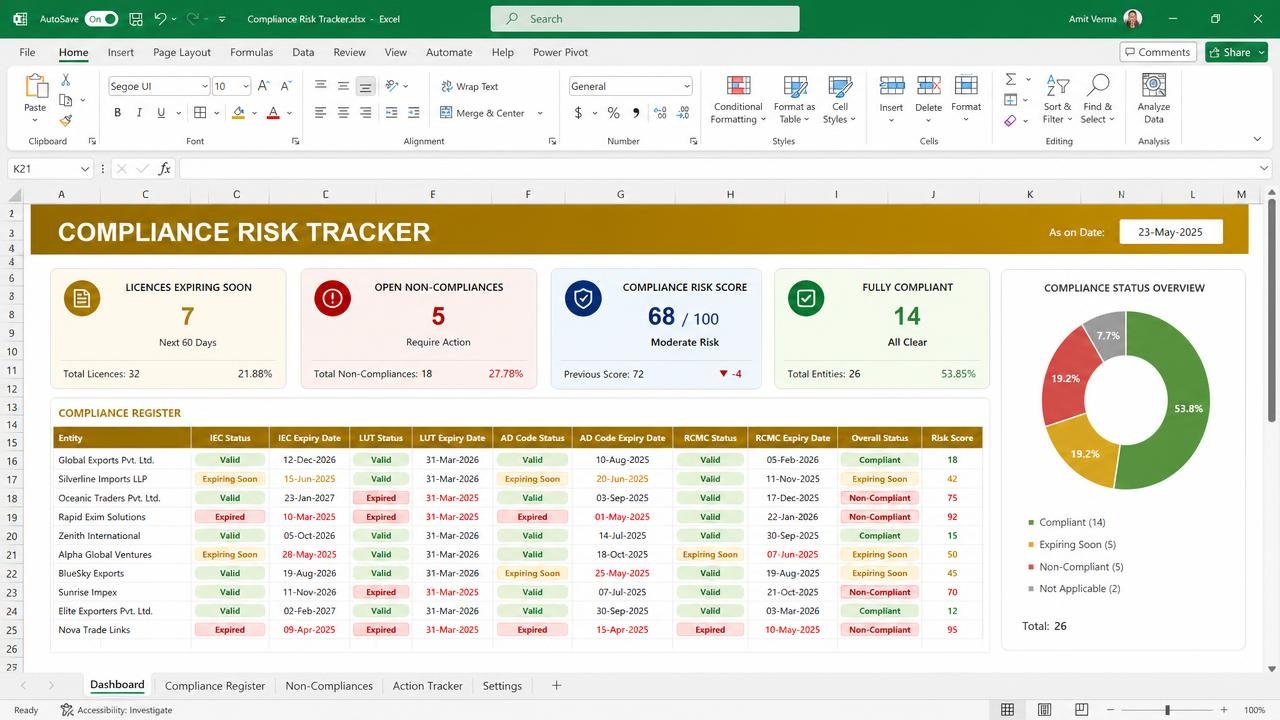Zoom in using plus button
Screen dimensions: 1280x720
tap(1224, 710)
